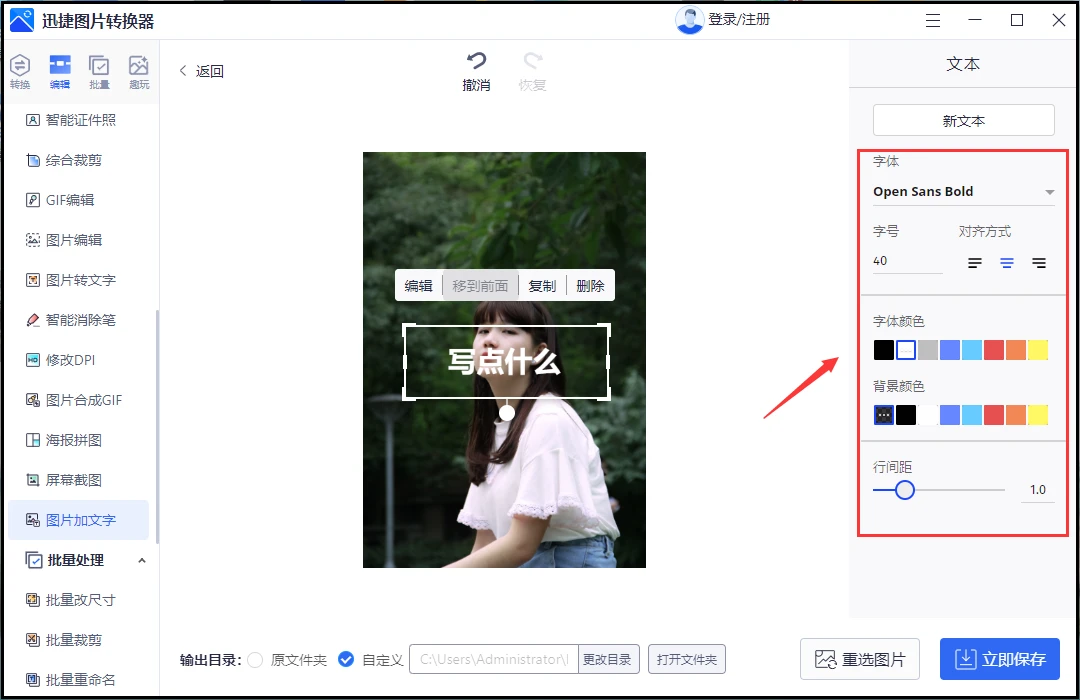The width and height of the screenshot is (1080, 700).
Task: Open 图片合成GIF in the sidebar
Action: click(x=79, y=400)
